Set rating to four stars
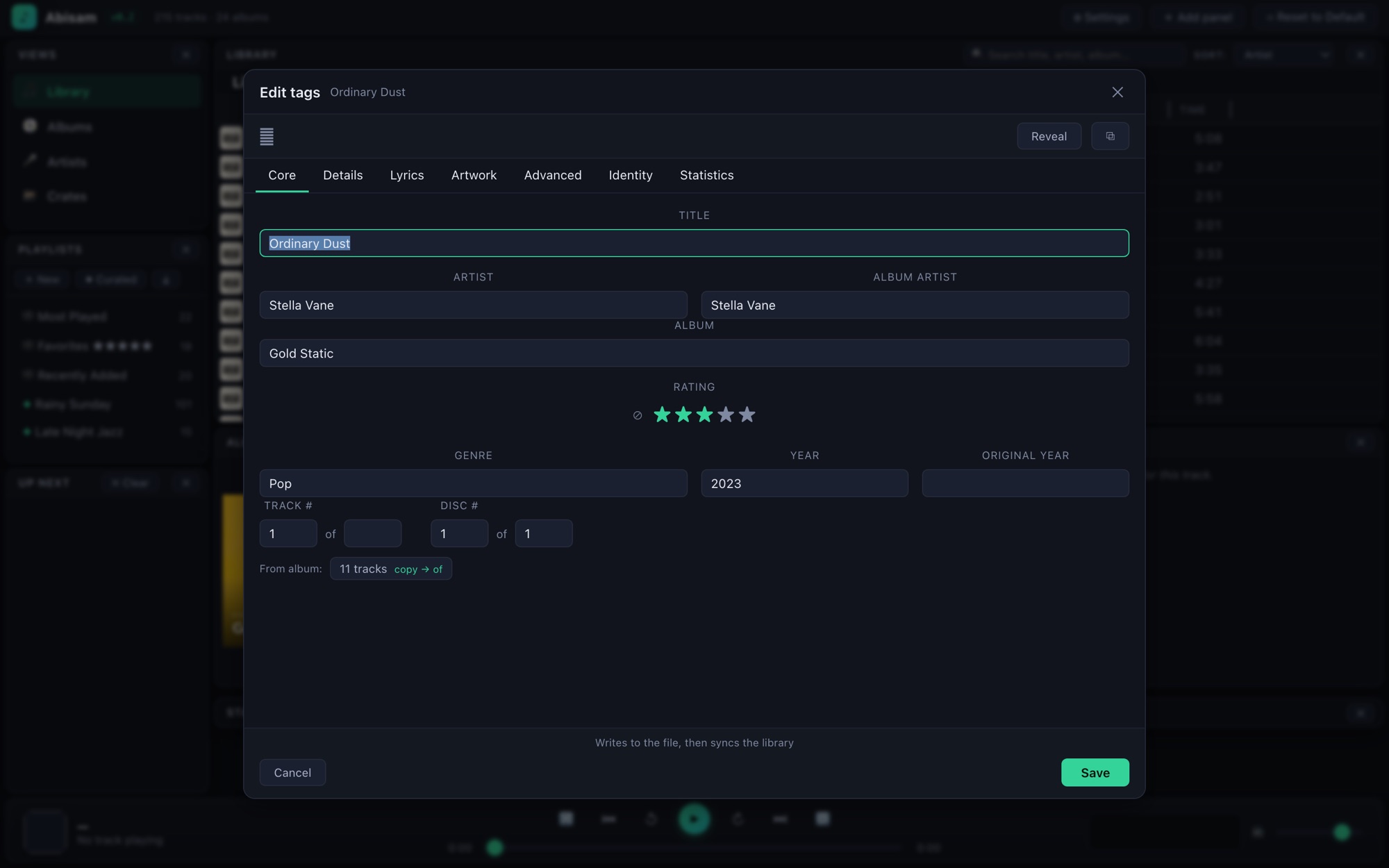1389x868 pixels. tap(726, 415)
